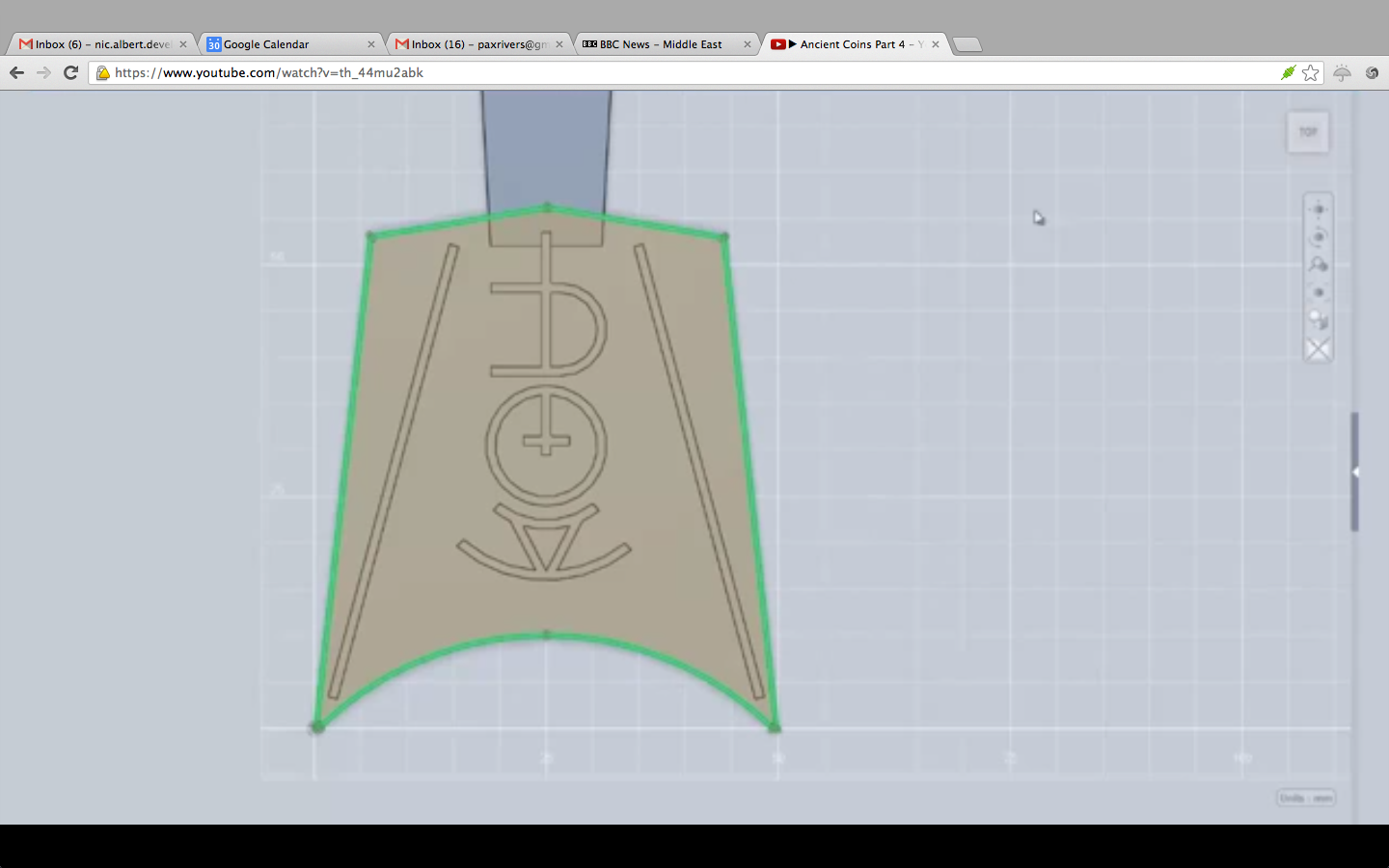Image resolution: width=1389 pixels, height=868 pixels.
Task: Click the TOP view cube
Action: (x=1308, y=132)
